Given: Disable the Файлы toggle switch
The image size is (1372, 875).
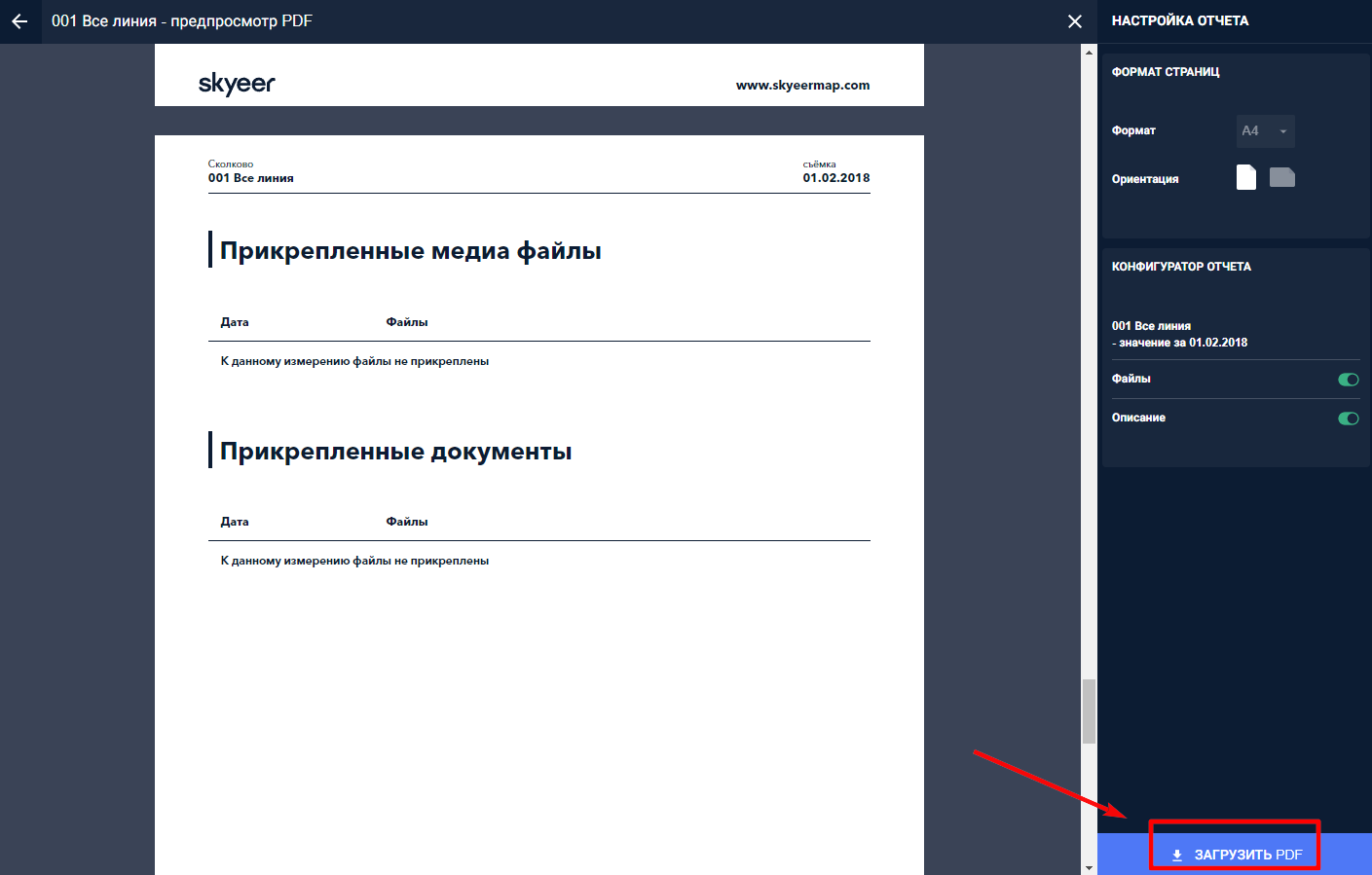Looking at the screenshot, I should [1348, 380].
